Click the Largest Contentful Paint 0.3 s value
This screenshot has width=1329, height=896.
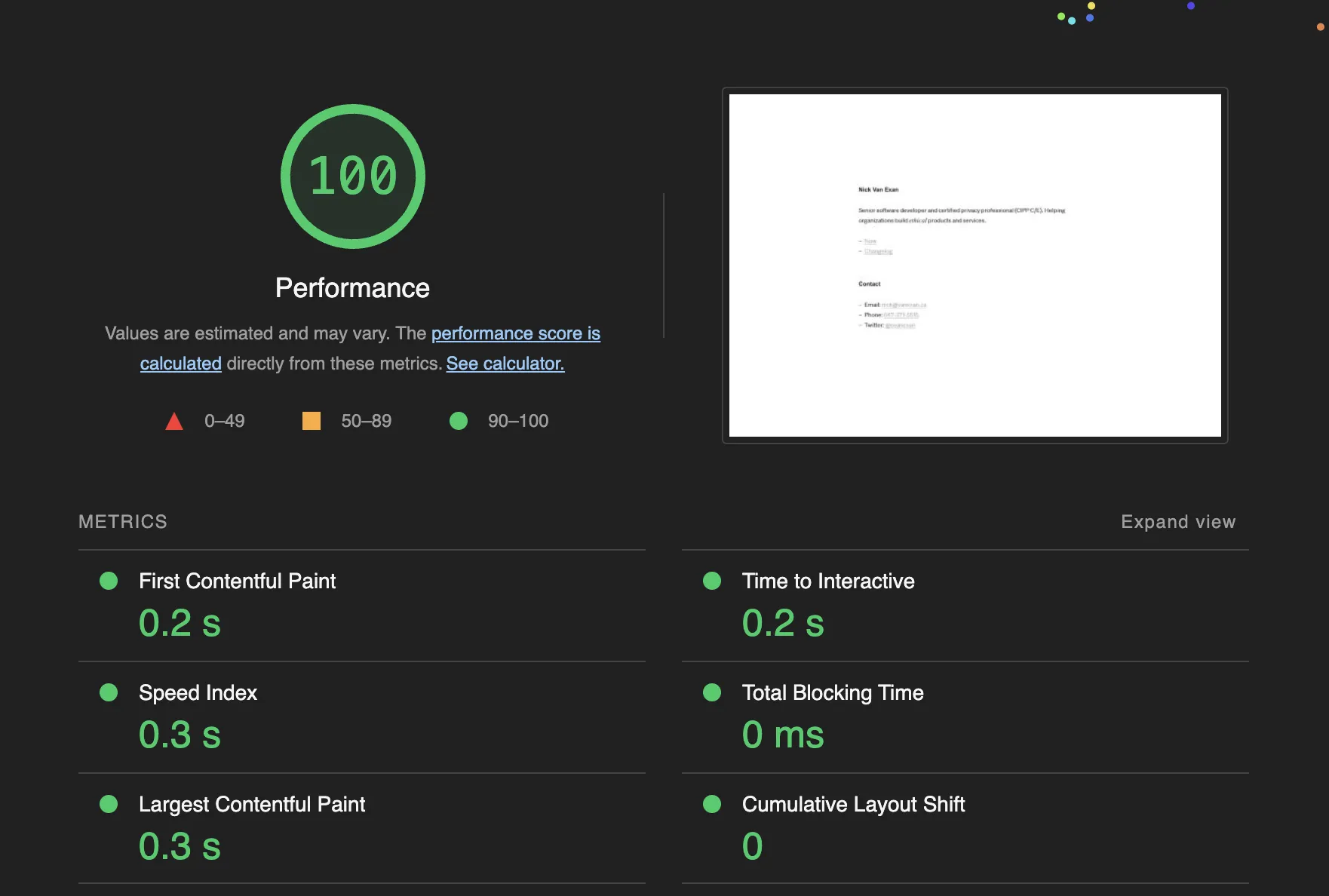[x=180, y=846]
